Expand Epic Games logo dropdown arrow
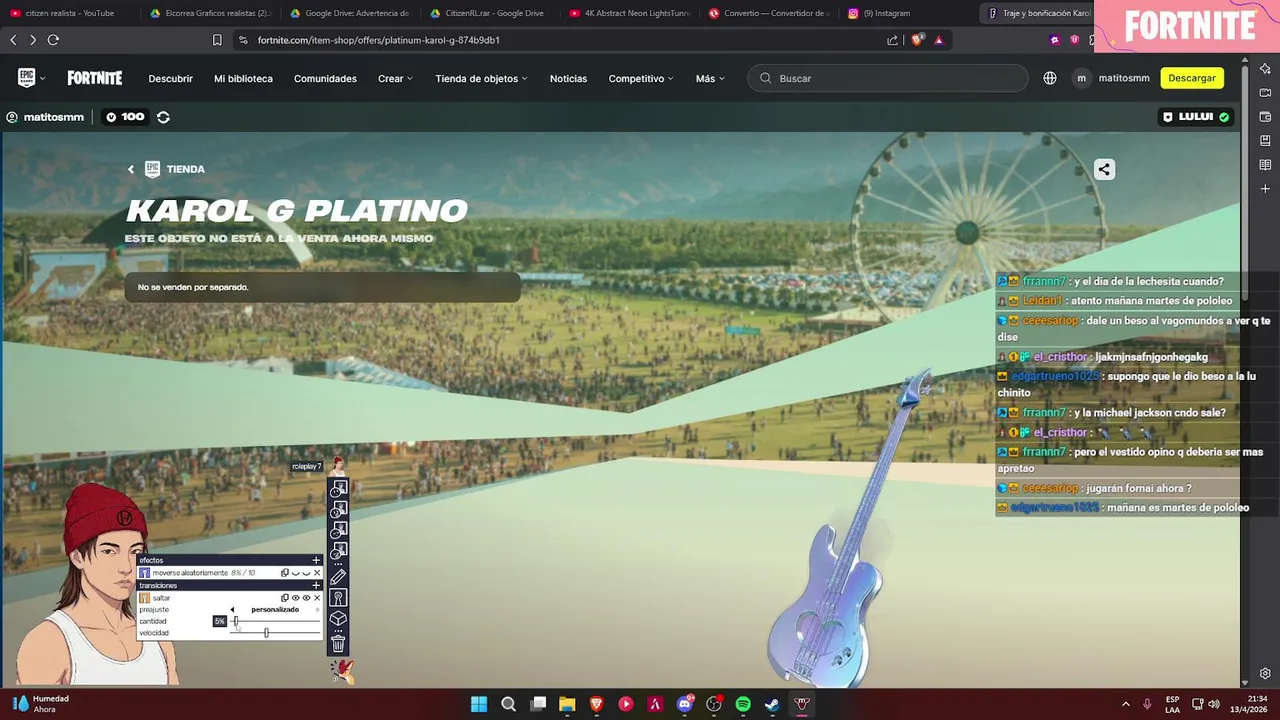Screen dimensions: 1280x720 coord(43,79)
